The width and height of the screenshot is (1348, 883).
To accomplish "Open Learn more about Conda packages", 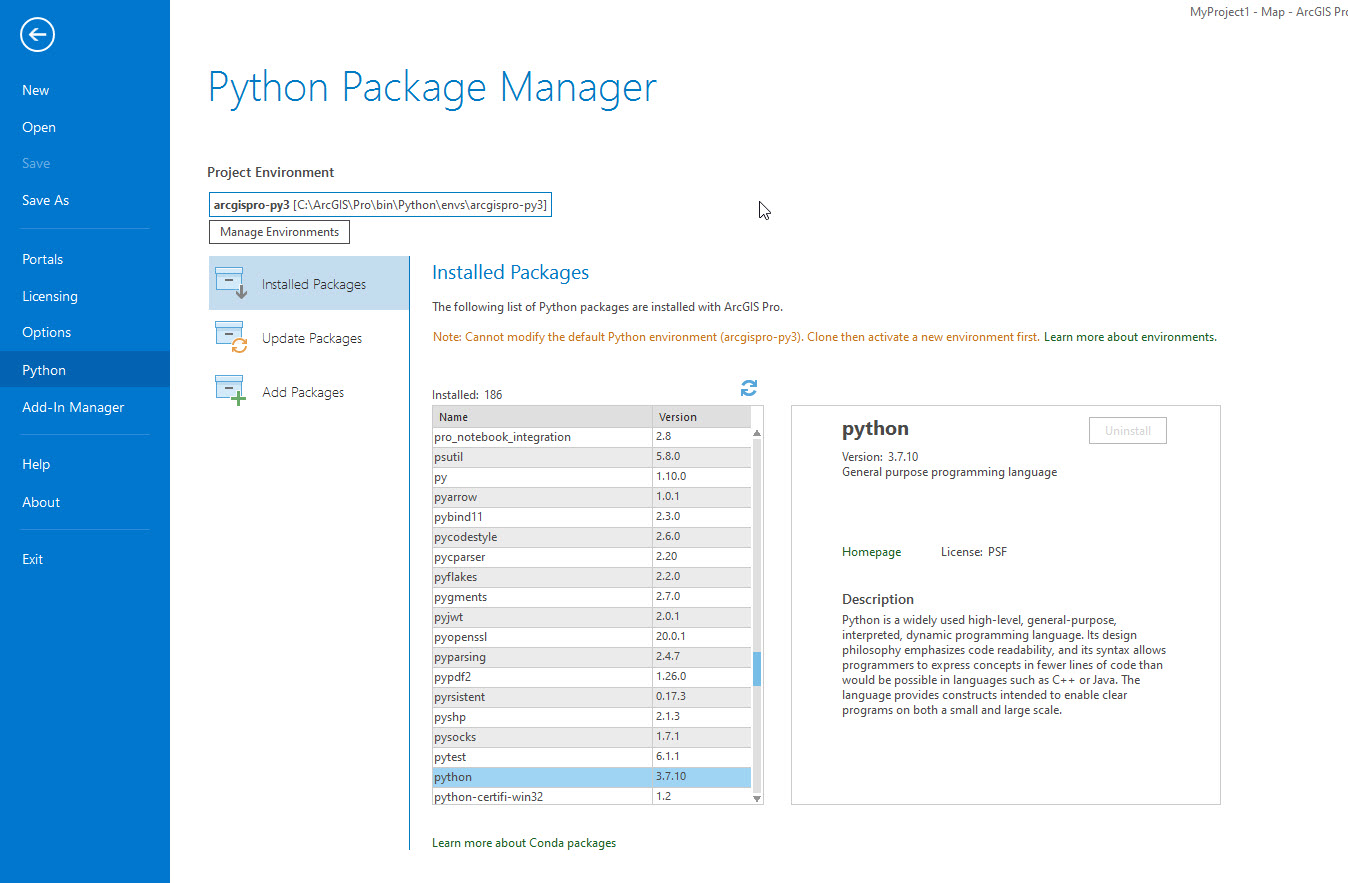I will coord(524,843).
